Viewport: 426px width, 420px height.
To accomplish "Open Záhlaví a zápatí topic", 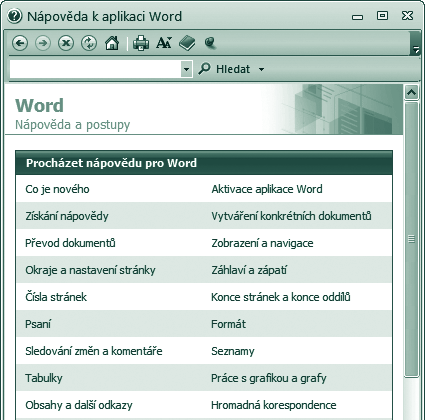I will pos(249,270).
